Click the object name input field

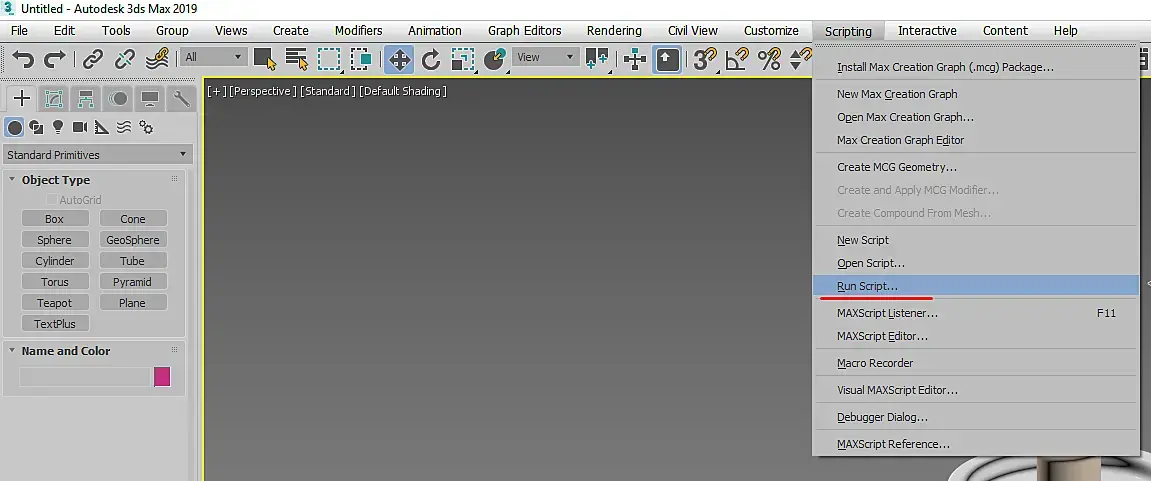point(84,377)
